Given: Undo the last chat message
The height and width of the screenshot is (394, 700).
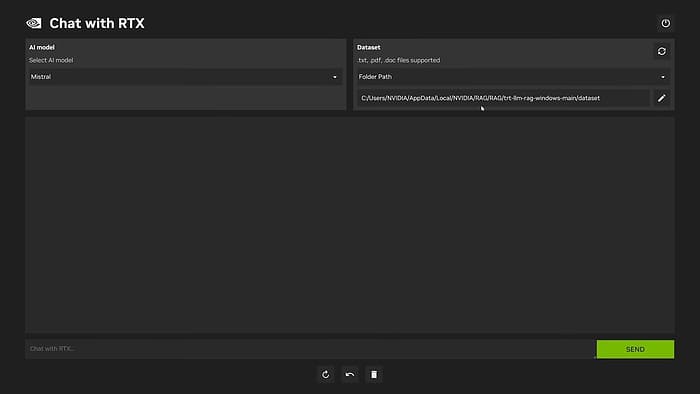Looking at the screenshot, I should 350,374.
